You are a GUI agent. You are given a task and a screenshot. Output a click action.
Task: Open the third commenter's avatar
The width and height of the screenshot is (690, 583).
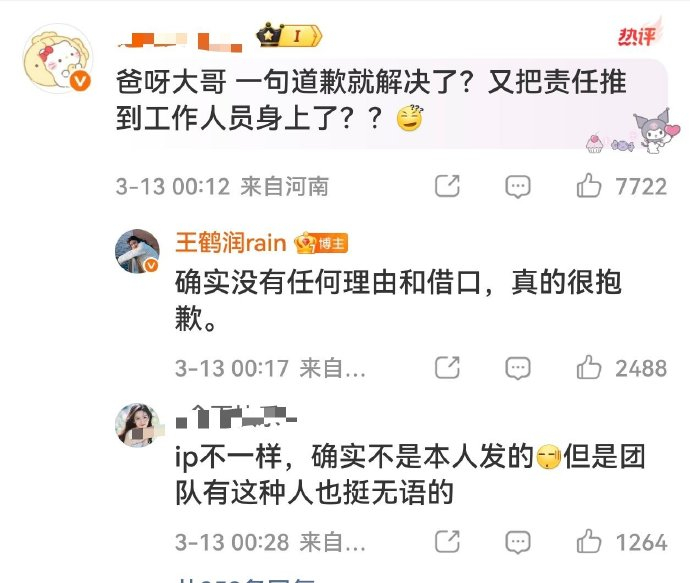click(137, 425)
